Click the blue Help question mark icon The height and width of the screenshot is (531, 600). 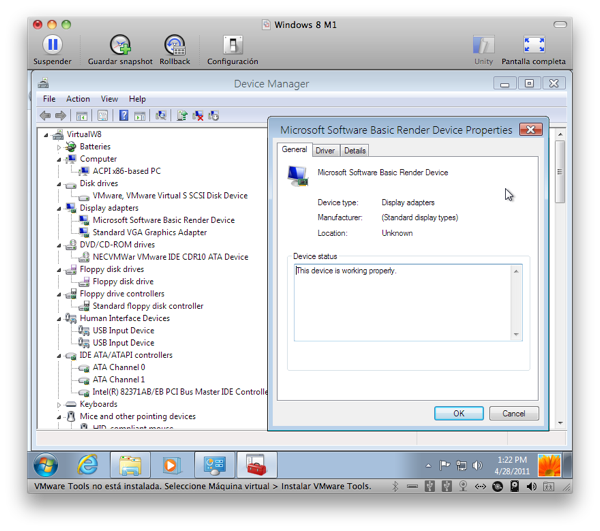click(124, 115)
